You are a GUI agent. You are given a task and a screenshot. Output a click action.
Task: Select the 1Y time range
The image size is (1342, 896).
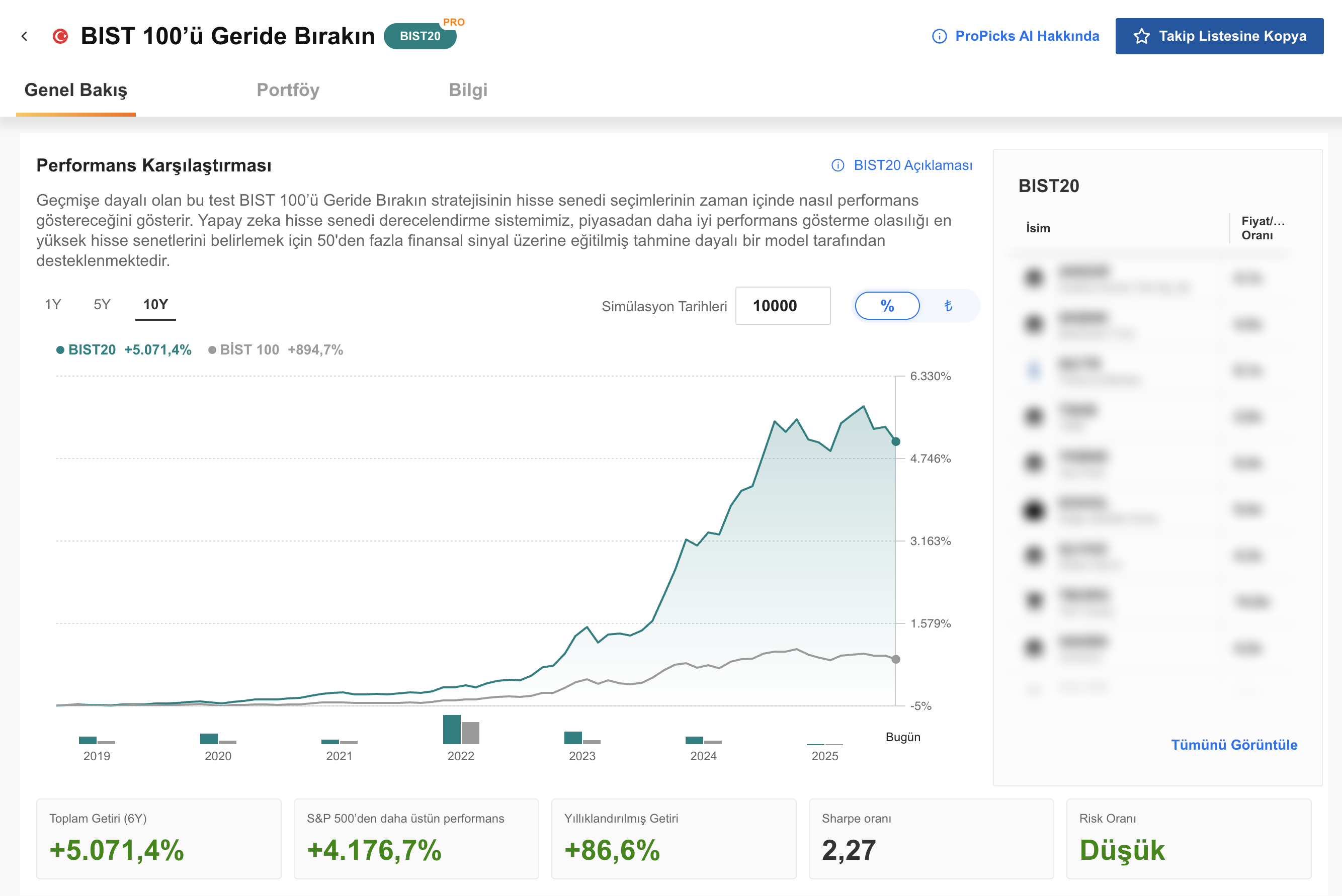click(x=53, y=304)
